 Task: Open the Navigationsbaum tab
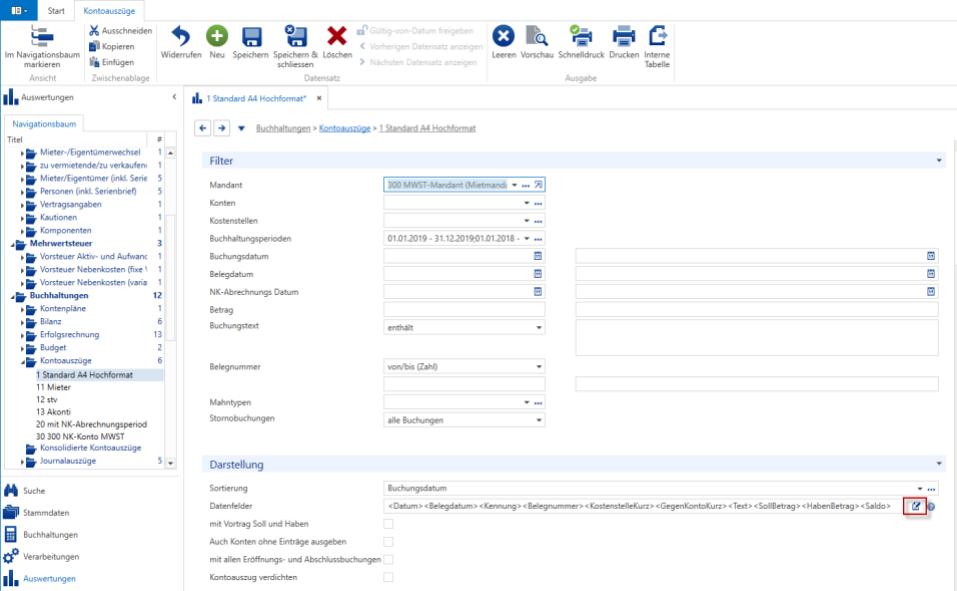44,124
